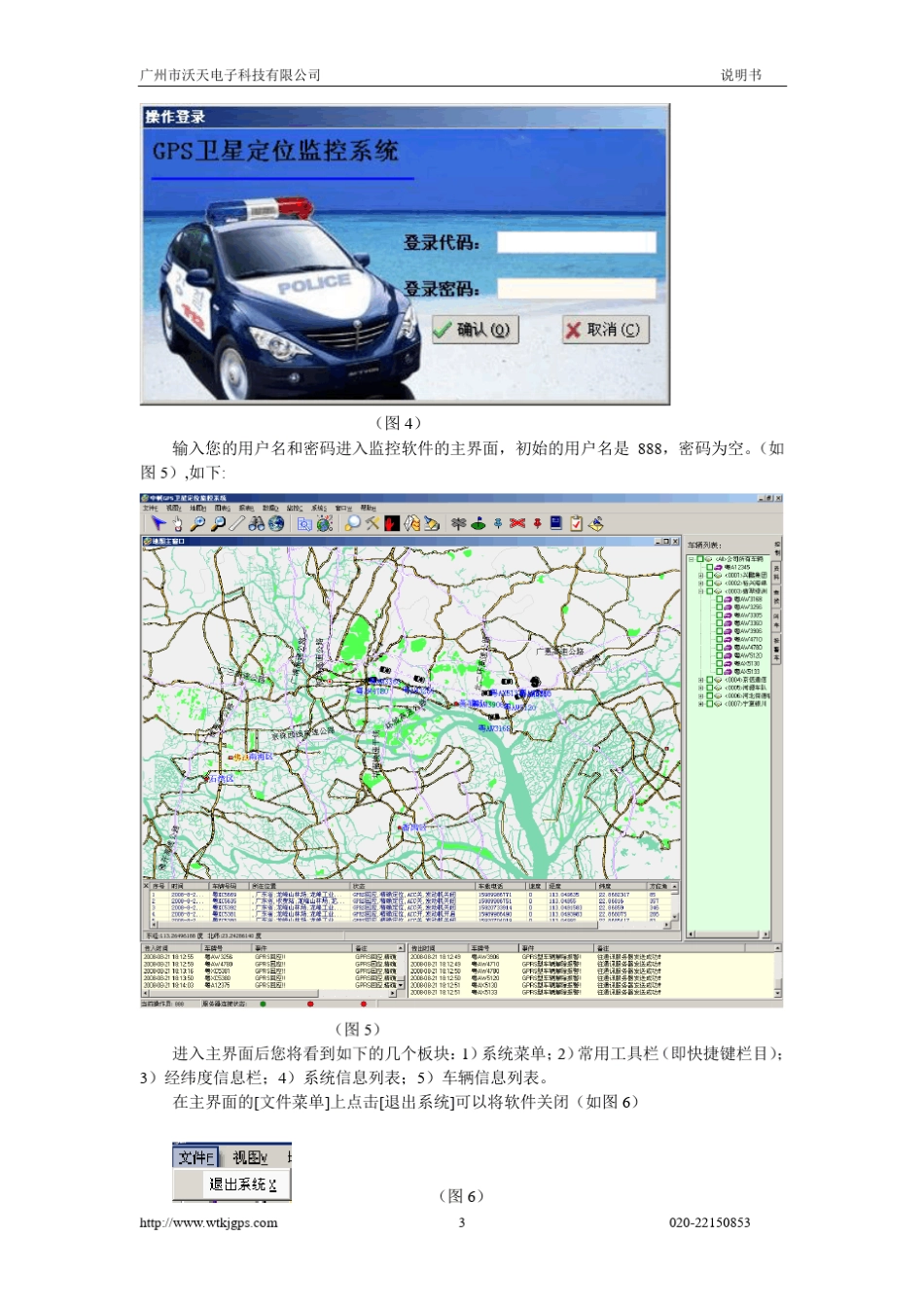Click the globe full map icon
The image size is (924, 1307).
point(275,523)
